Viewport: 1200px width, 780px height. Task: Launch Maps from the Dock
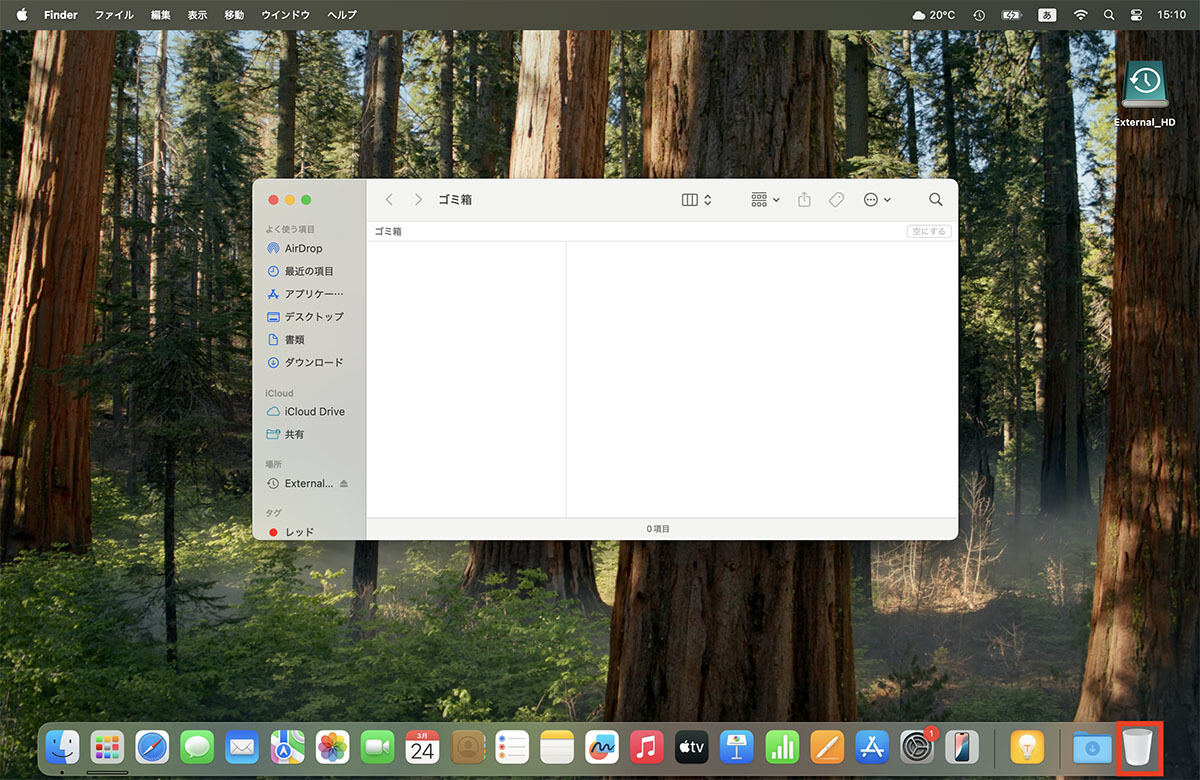(288, 746)
